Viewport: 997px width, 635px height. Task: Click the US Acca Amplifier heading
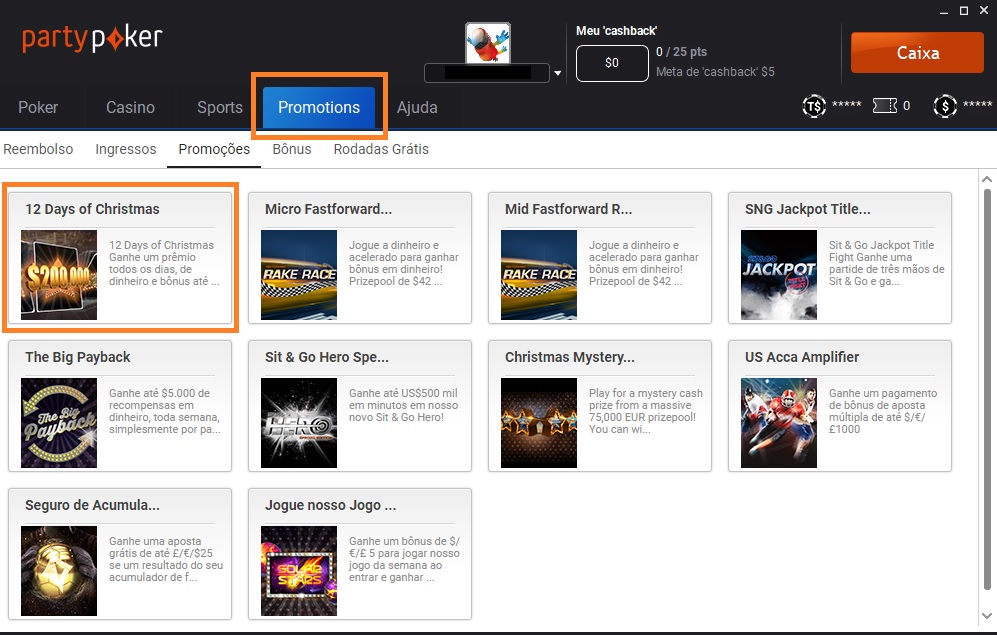[x=802, y=357]
